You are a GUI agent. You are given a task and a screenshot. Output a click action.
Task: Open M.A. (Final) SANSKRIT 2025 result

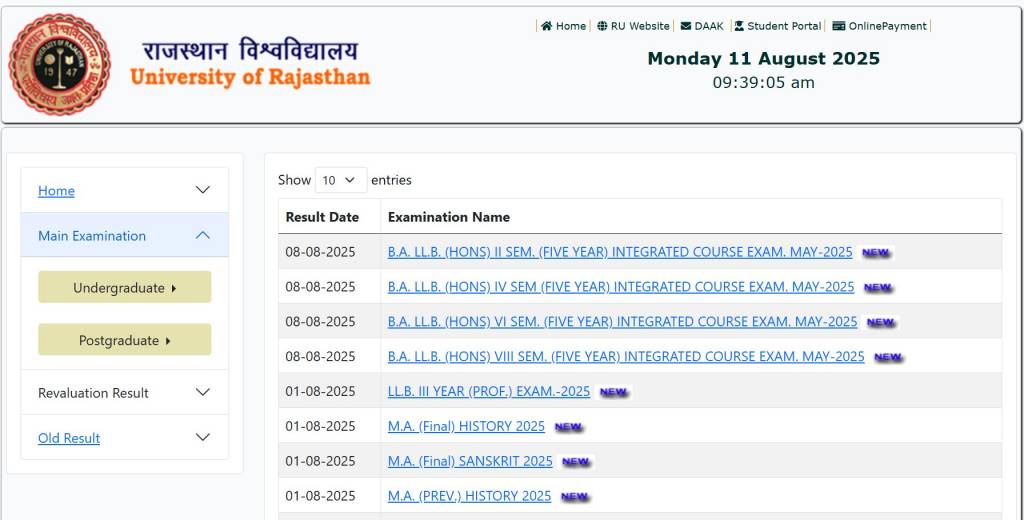[x=470, y=461]
